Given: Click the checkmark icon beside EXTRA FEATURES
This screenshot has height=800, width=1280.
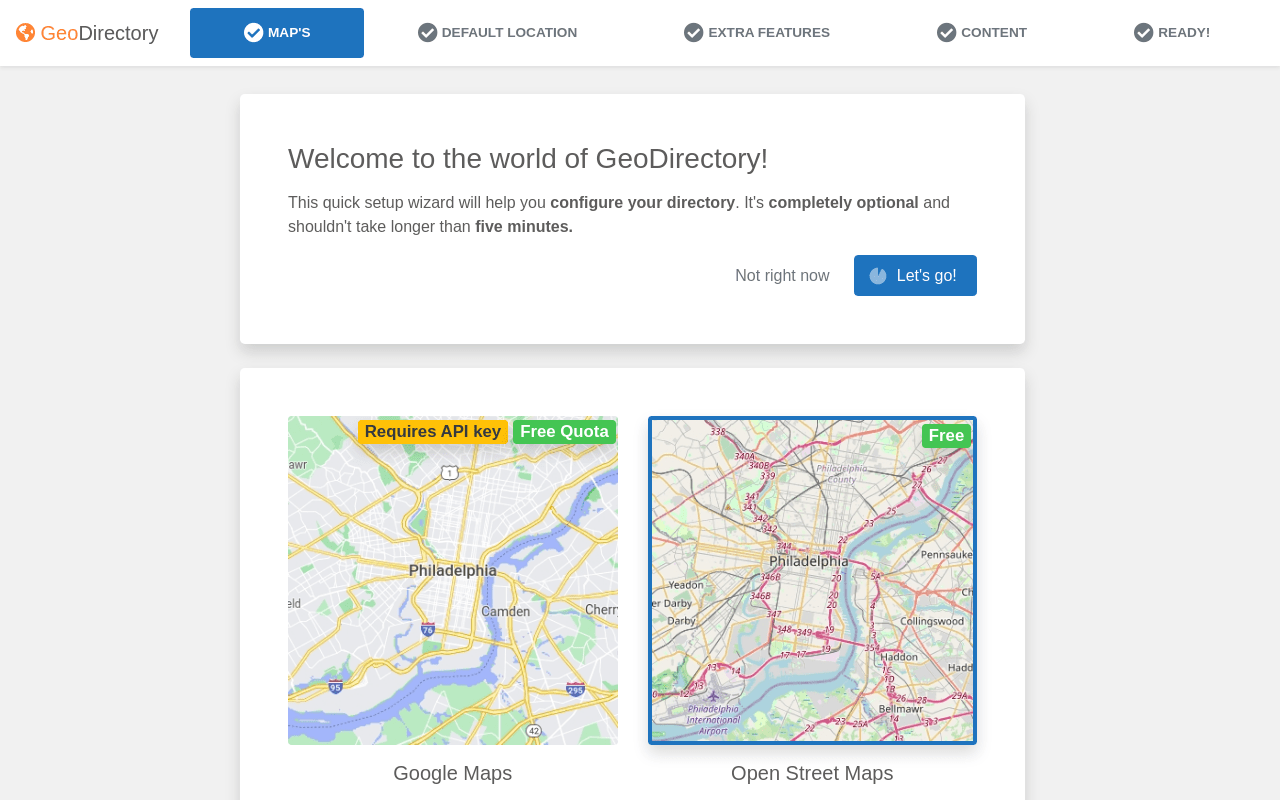Looking at the screenshot, I should tap(693, 33).
